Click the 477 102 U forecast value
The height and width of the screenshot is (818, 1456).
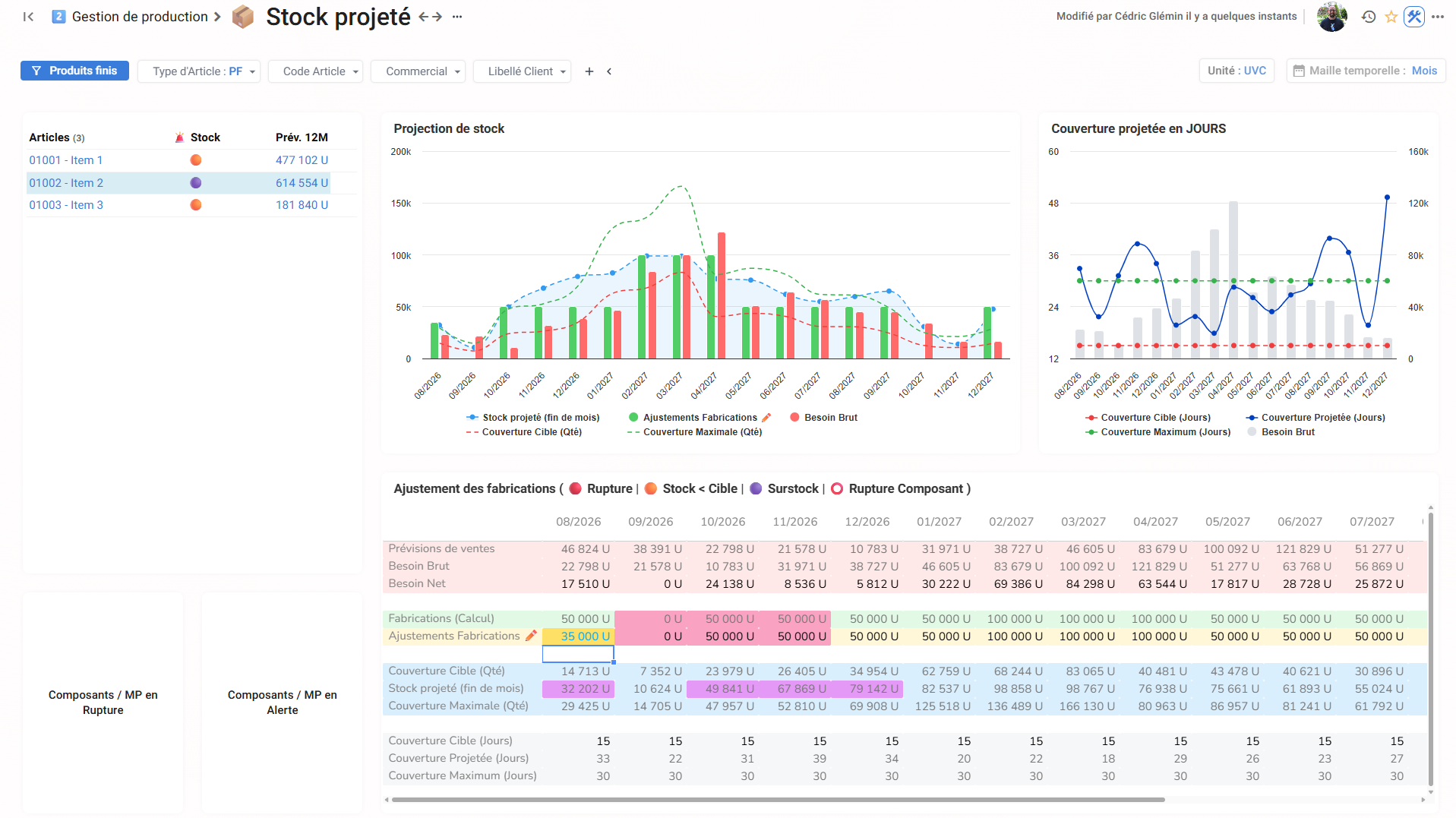[302, 160]
